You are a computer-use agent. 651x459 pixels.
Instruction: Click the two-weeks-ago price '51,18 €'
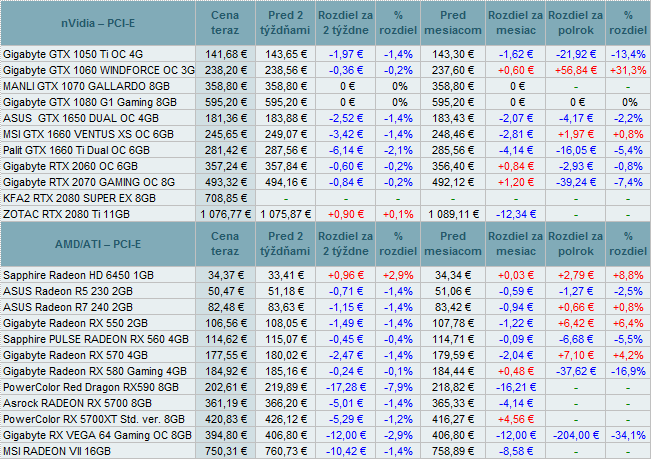[x=286, y=291]
